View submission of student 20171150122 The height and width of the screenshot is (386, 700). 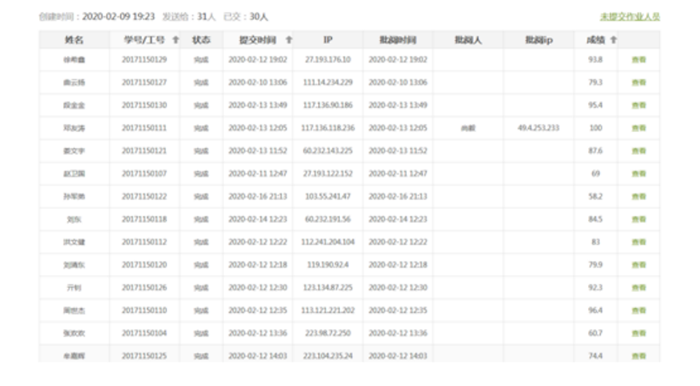coord(639,196)
